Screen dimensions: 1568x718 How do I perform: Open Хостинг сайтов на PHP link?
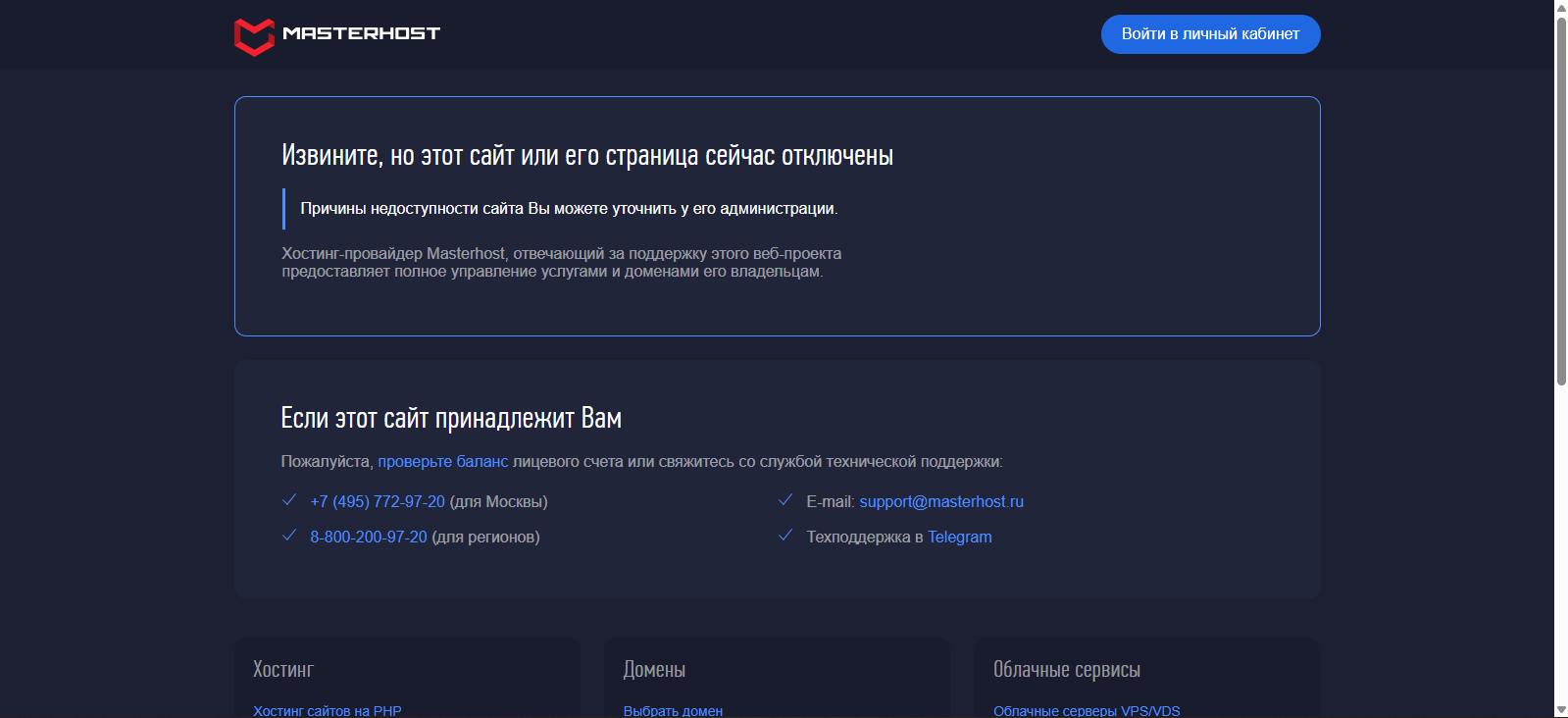click(x=328, y=711)
